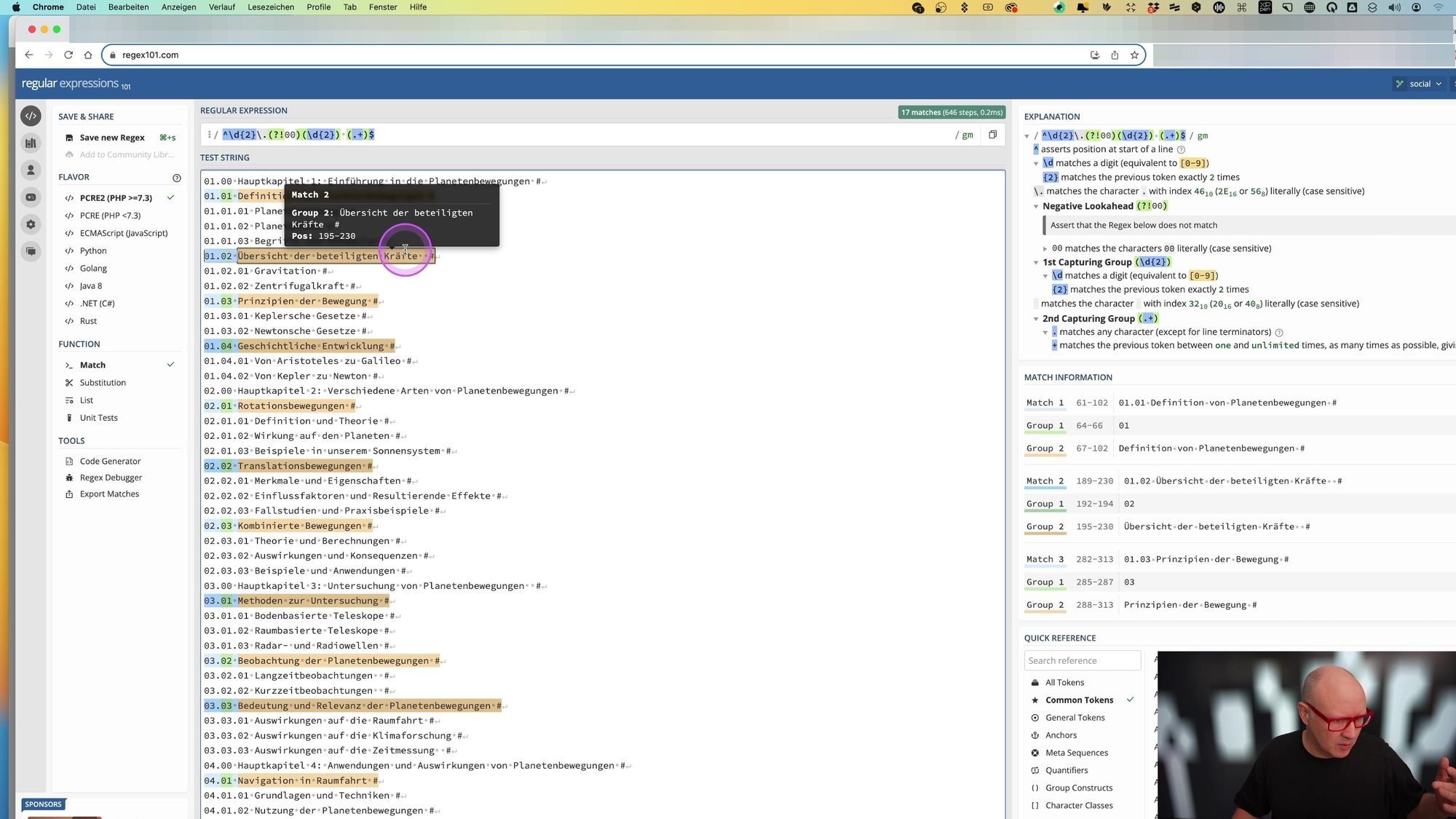Click the share icon in address bar

pyautogui.click(x=1115, y=55)
